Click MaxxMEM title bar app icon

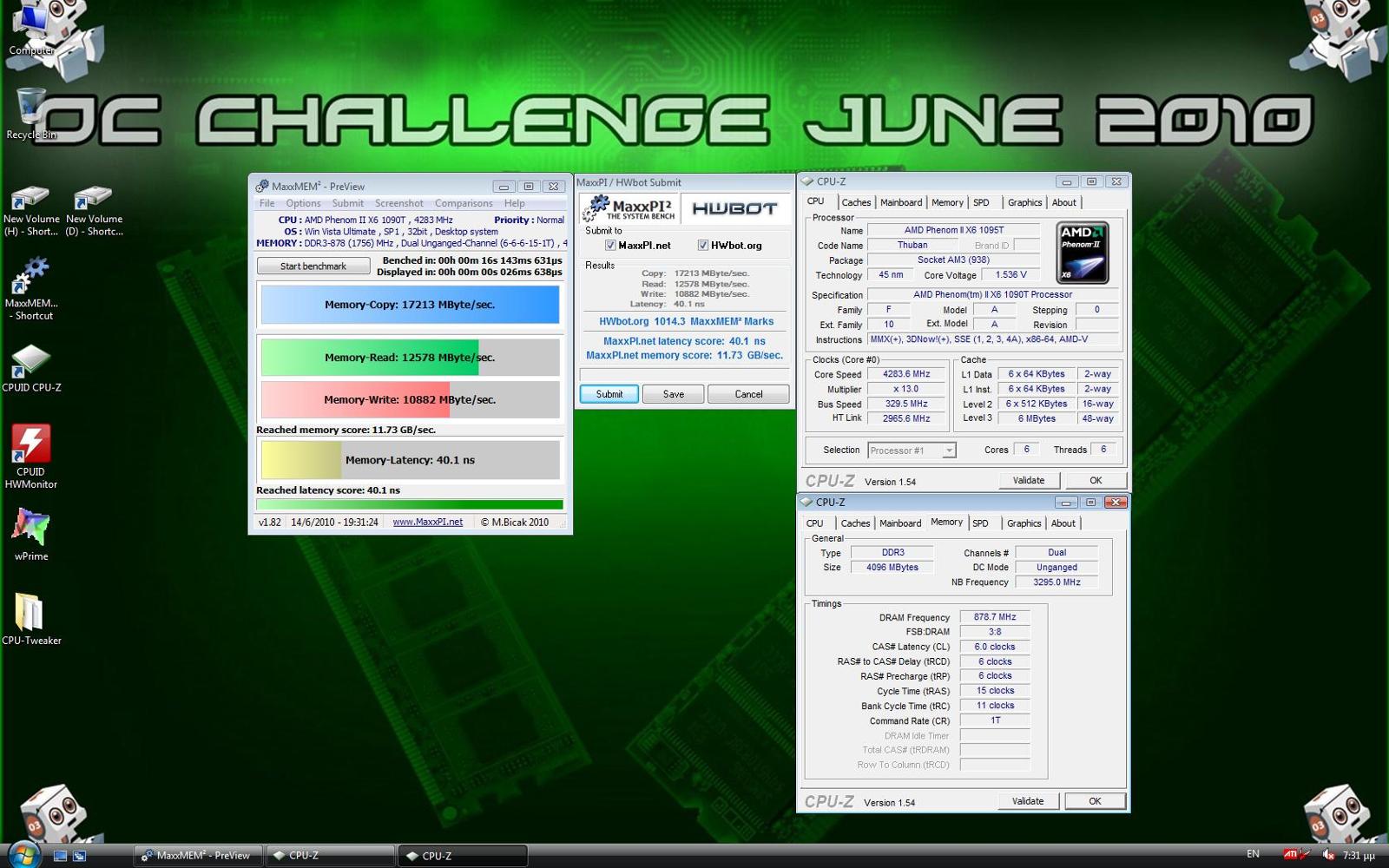click(261, 186)
